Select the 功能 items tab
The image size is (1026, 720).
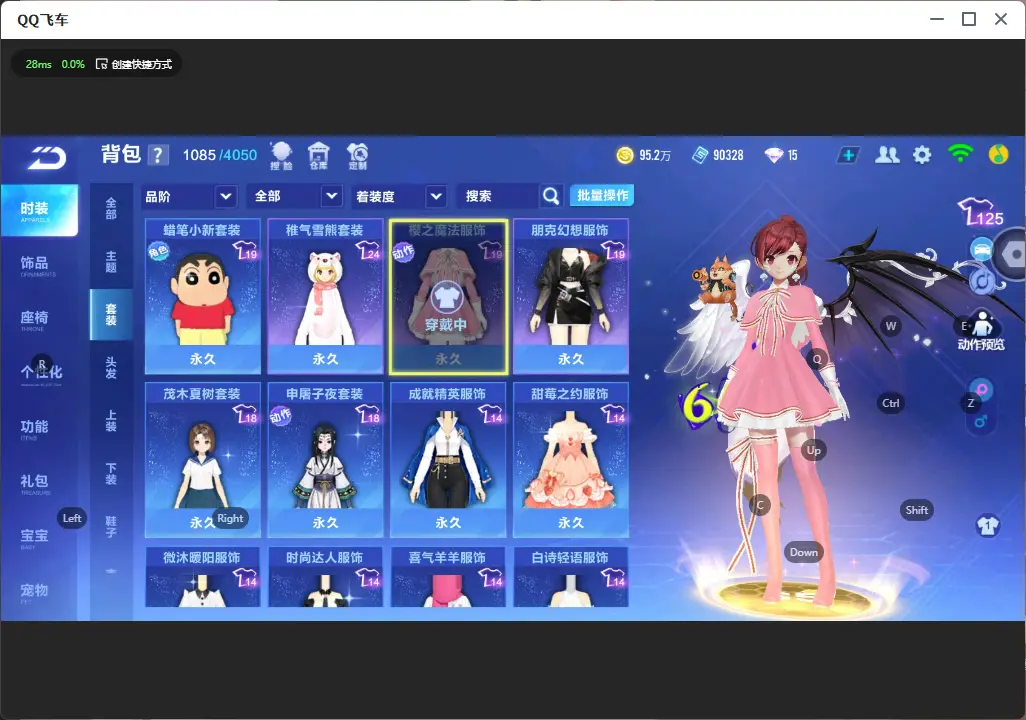pyautogui.click(x=35, y=429)
